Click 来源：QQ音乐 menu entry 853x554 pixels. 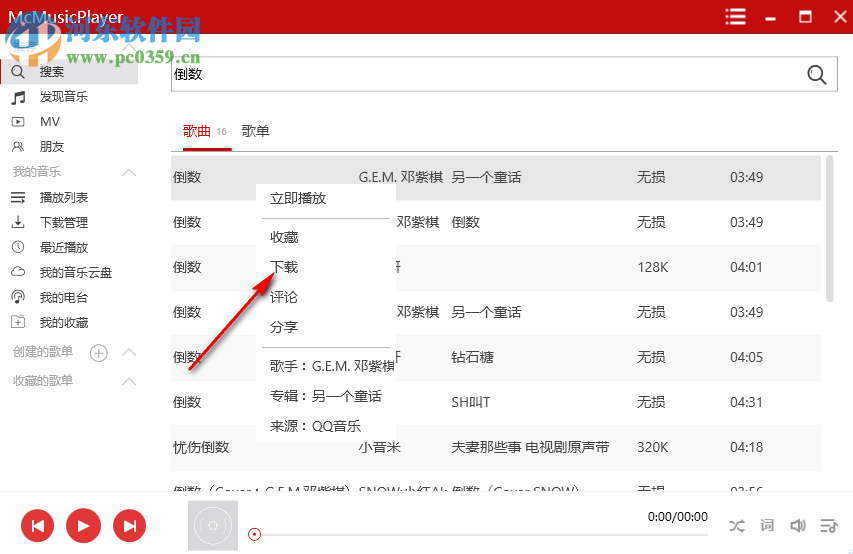pyautogui.click(x=316, y=426)
